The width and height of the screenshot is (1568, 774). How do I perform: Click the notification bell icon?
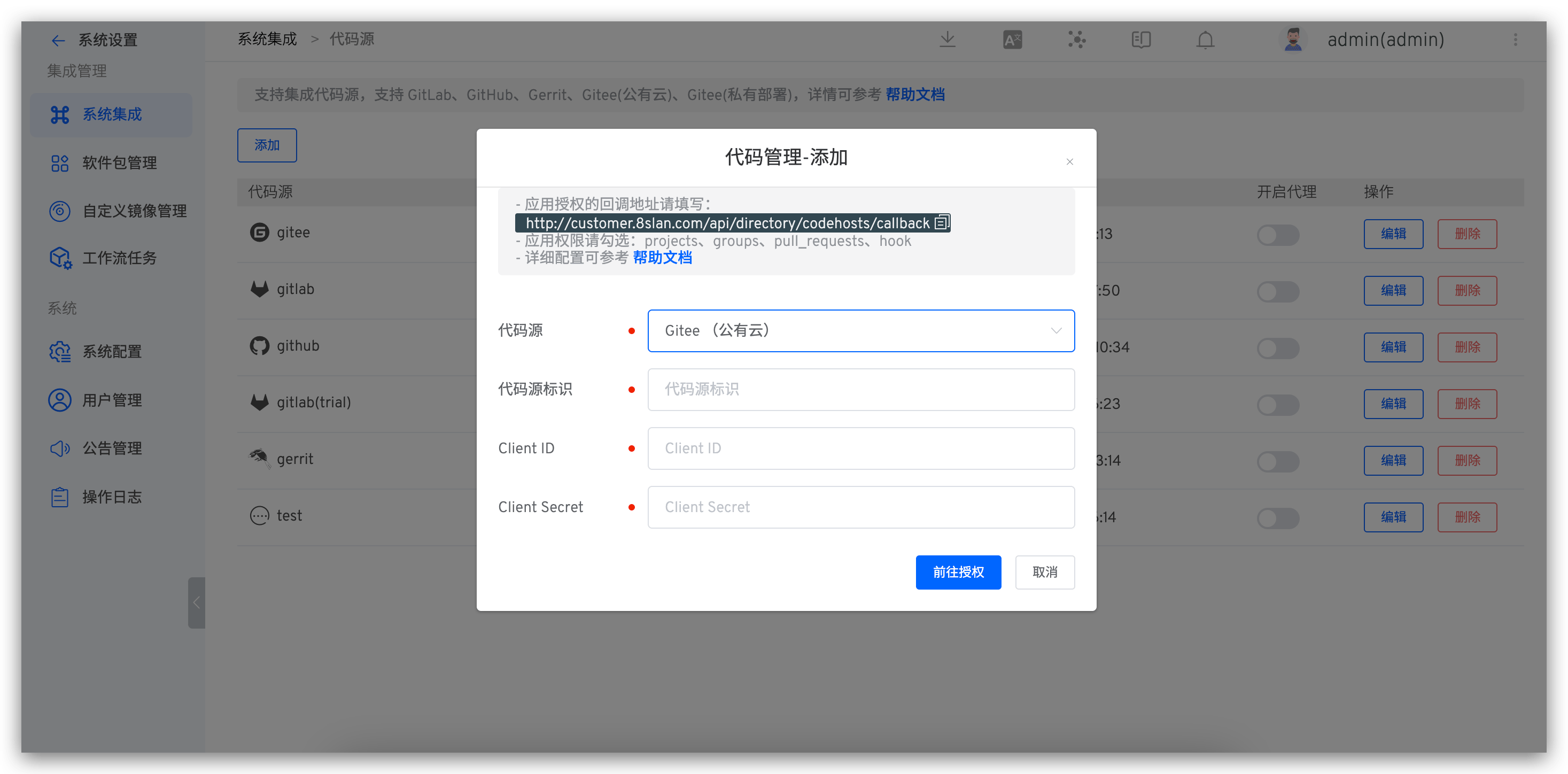[1205, 40]
